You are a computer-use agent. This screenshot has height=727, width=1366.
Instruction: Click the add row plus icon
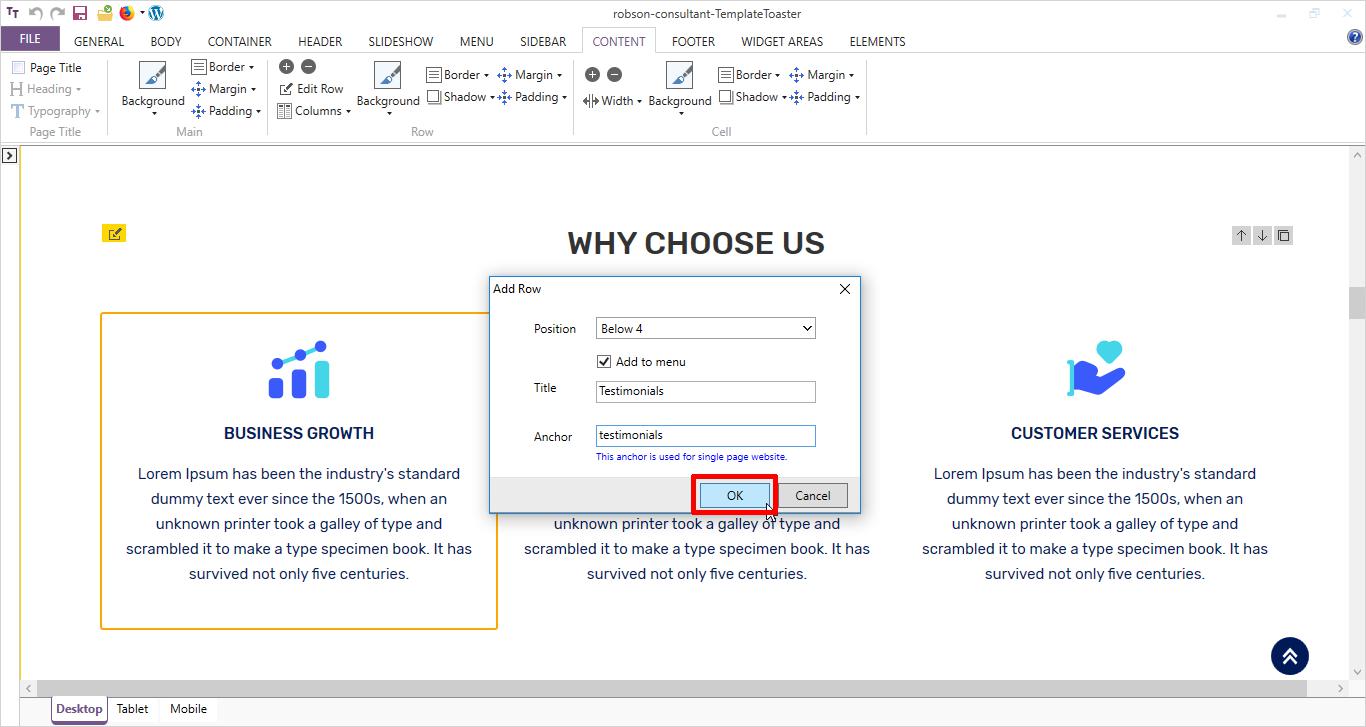click(286, 67)
